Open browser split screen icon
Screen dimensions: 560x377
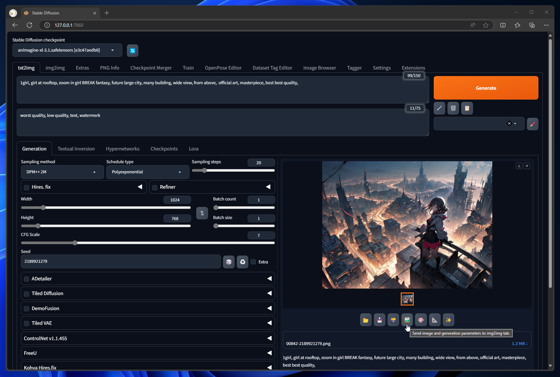click(x=503, y=25)
